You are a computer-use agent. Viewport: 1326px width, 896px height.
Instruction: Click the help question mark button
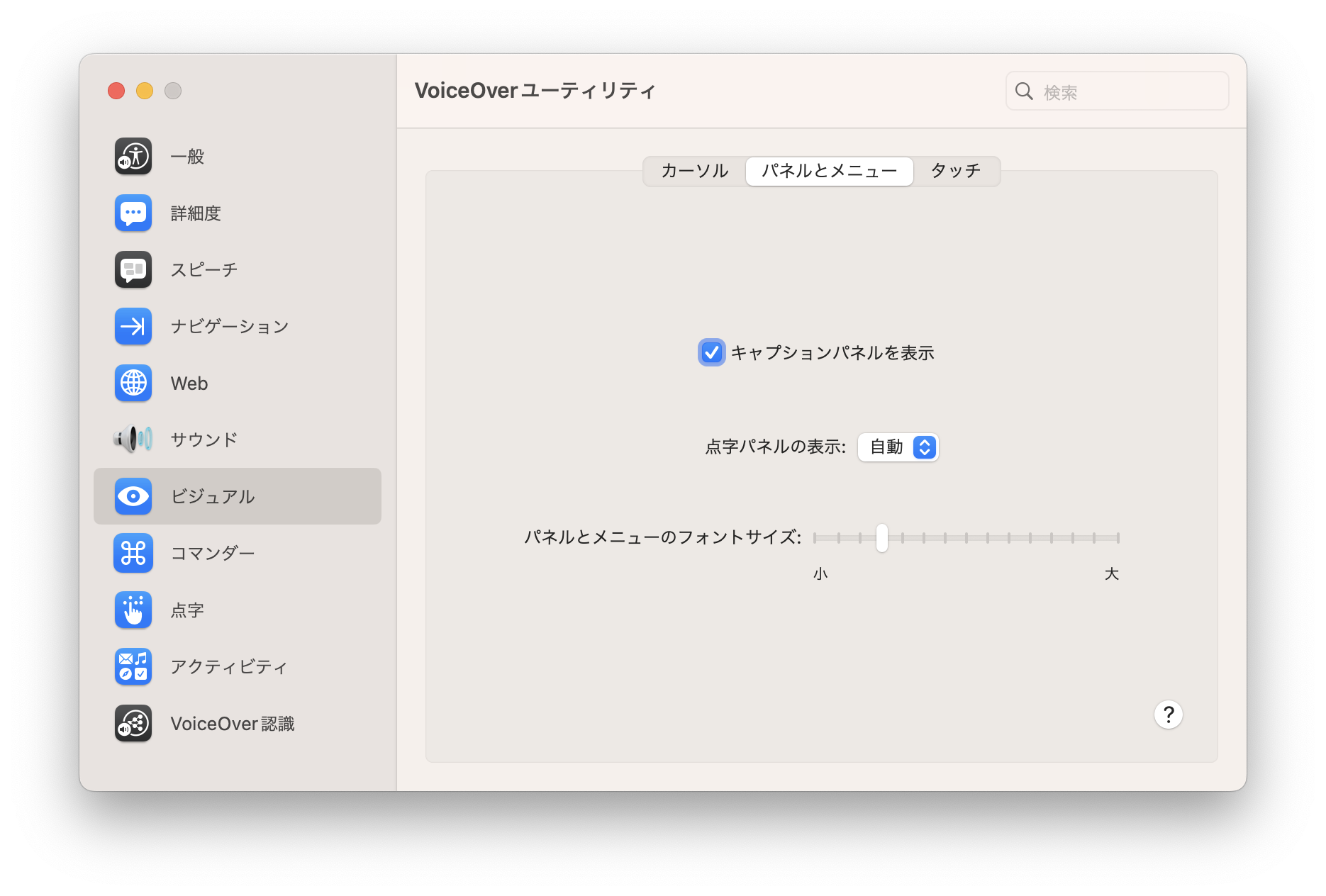pos(1168,715)
